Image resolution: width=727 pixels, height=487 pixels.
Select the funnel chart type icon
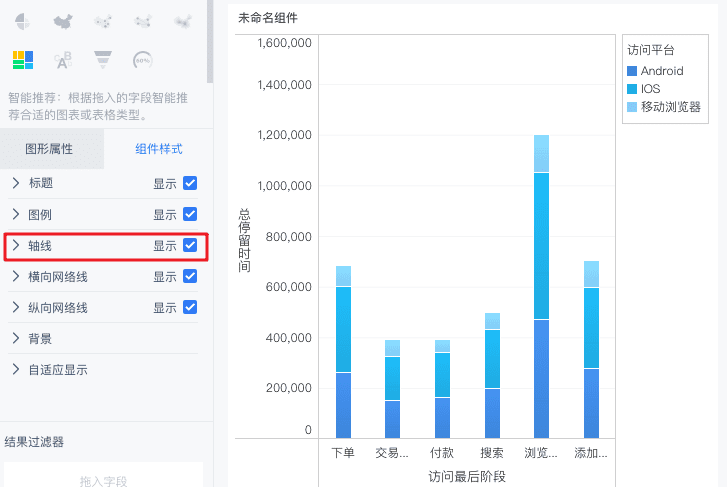(x=103, y=60)
